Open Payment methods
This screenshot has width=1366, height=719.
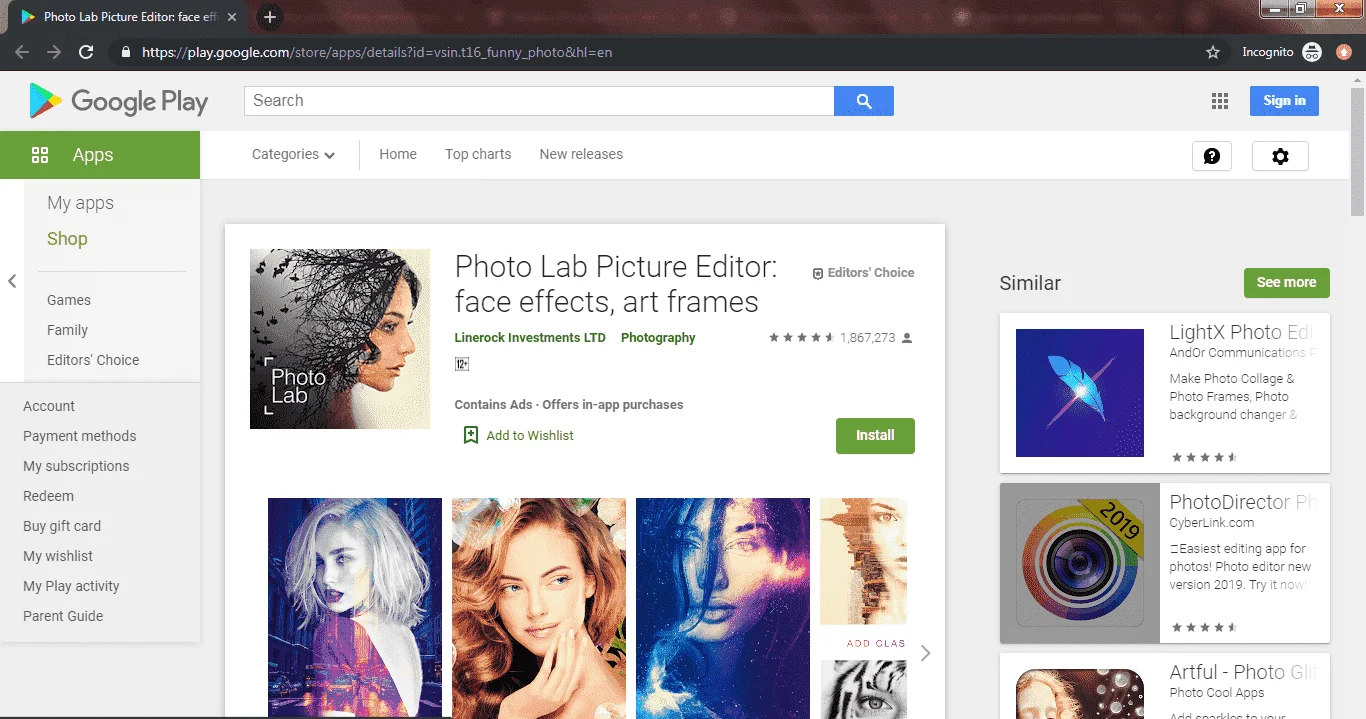[x=80, y=436]
